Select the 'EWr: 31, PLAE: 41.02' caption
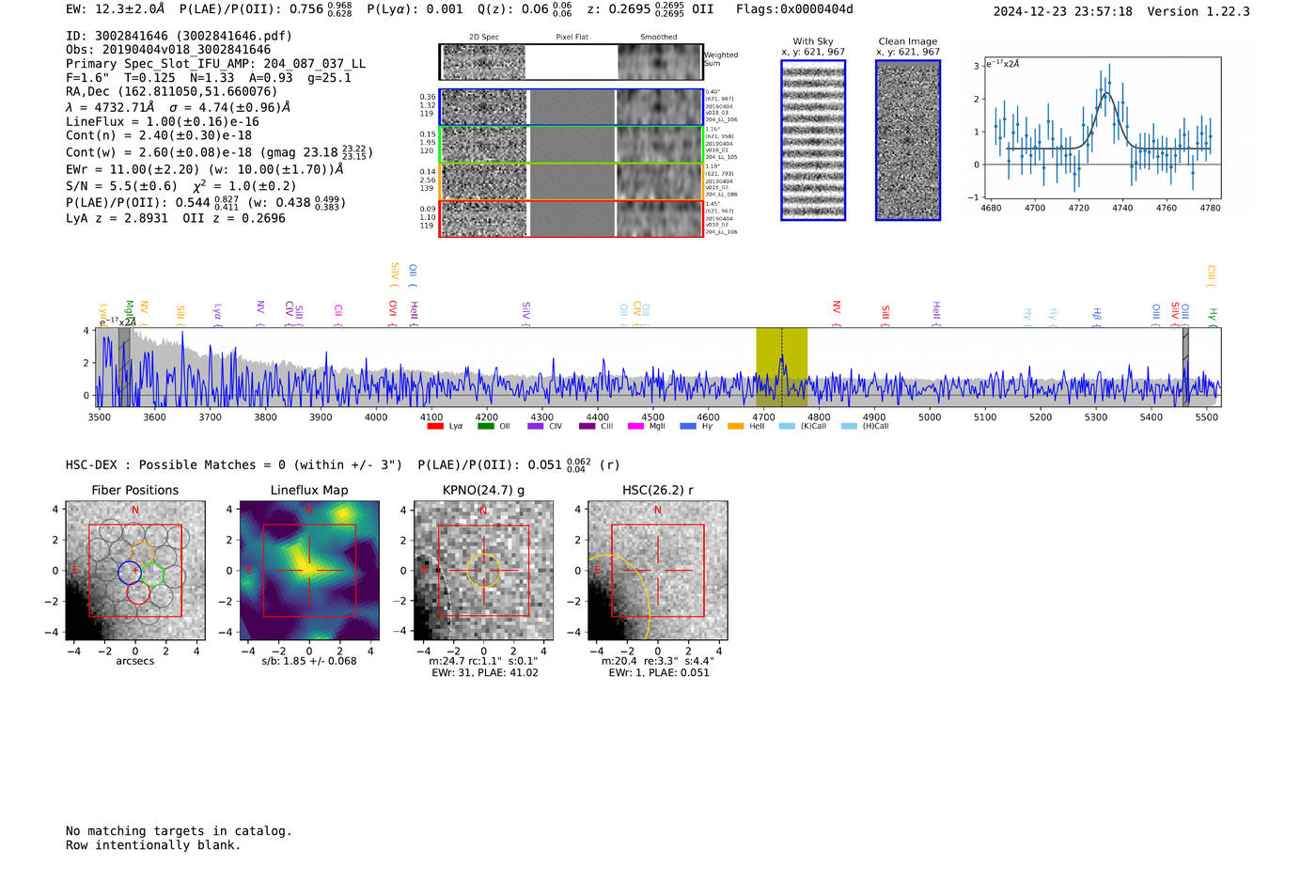The width and height of the screenshot is (1316, 896). [x=485, y=673]
